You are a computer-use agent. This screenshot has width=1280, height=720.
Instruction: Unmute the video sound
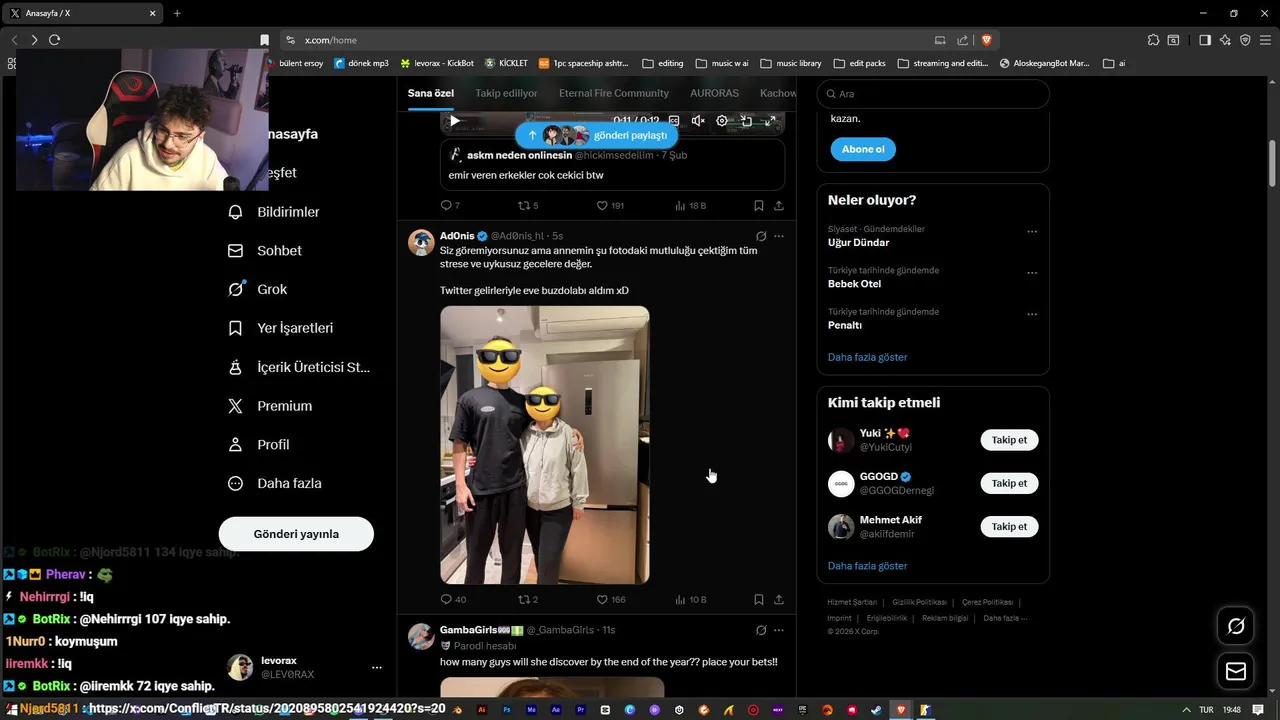[x=698, y=121]
